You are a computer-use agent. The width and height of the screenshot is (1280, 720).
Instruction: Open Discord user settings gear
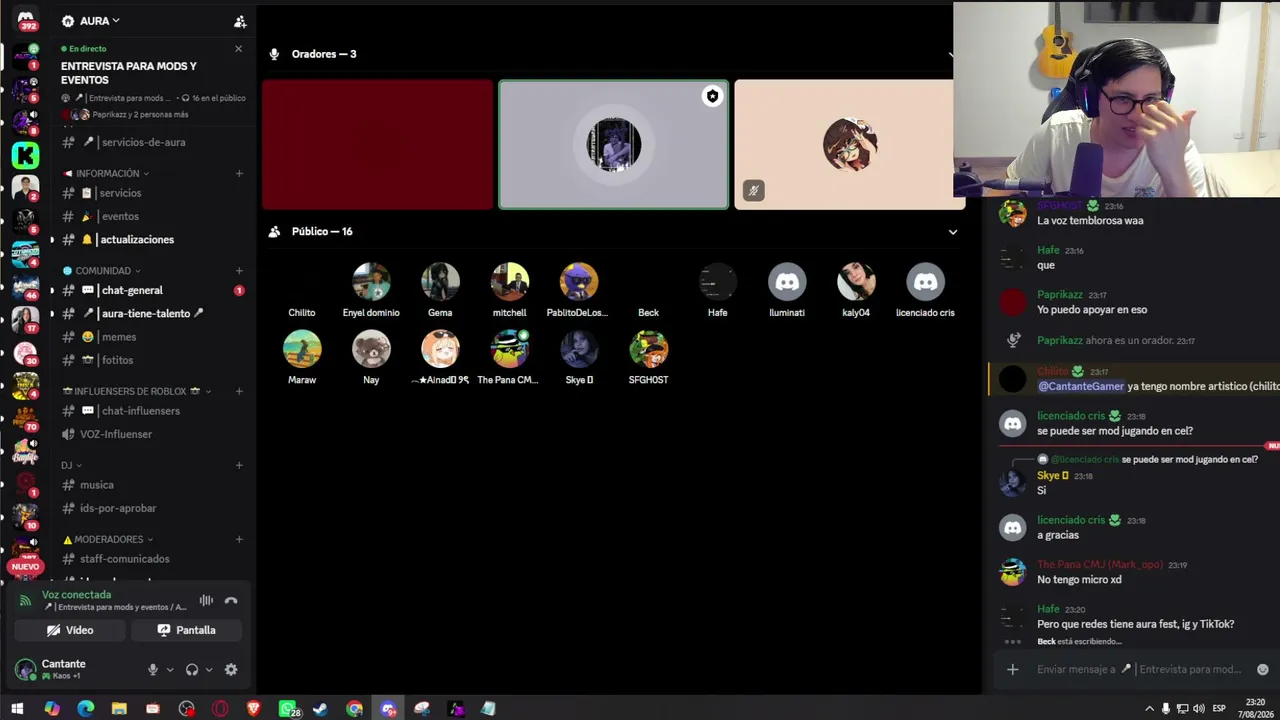click(x=231, y=670)
